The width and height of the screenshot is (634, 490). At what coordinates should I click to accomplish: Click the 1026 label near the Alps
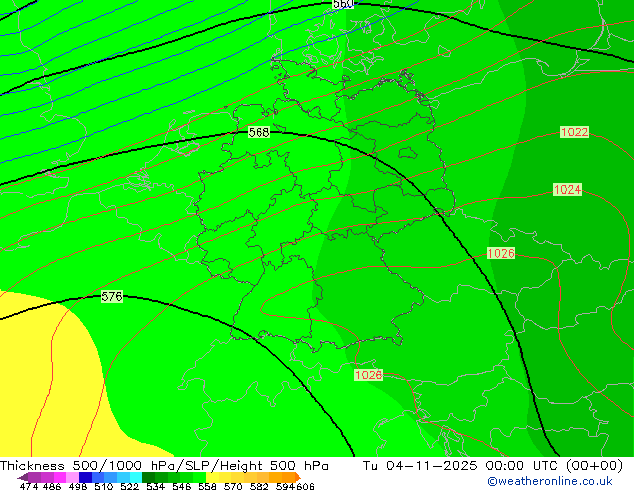368,375
